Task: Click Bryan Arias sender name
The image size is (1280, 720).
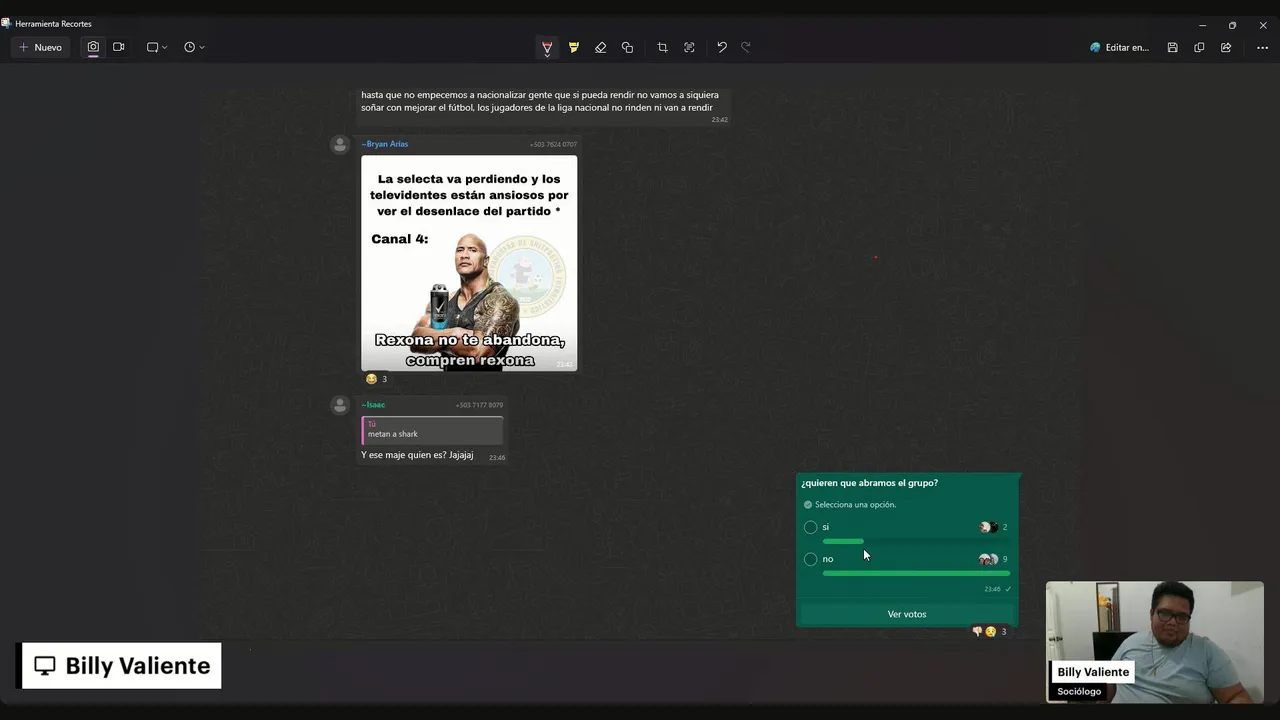Action: coord(385,144)
